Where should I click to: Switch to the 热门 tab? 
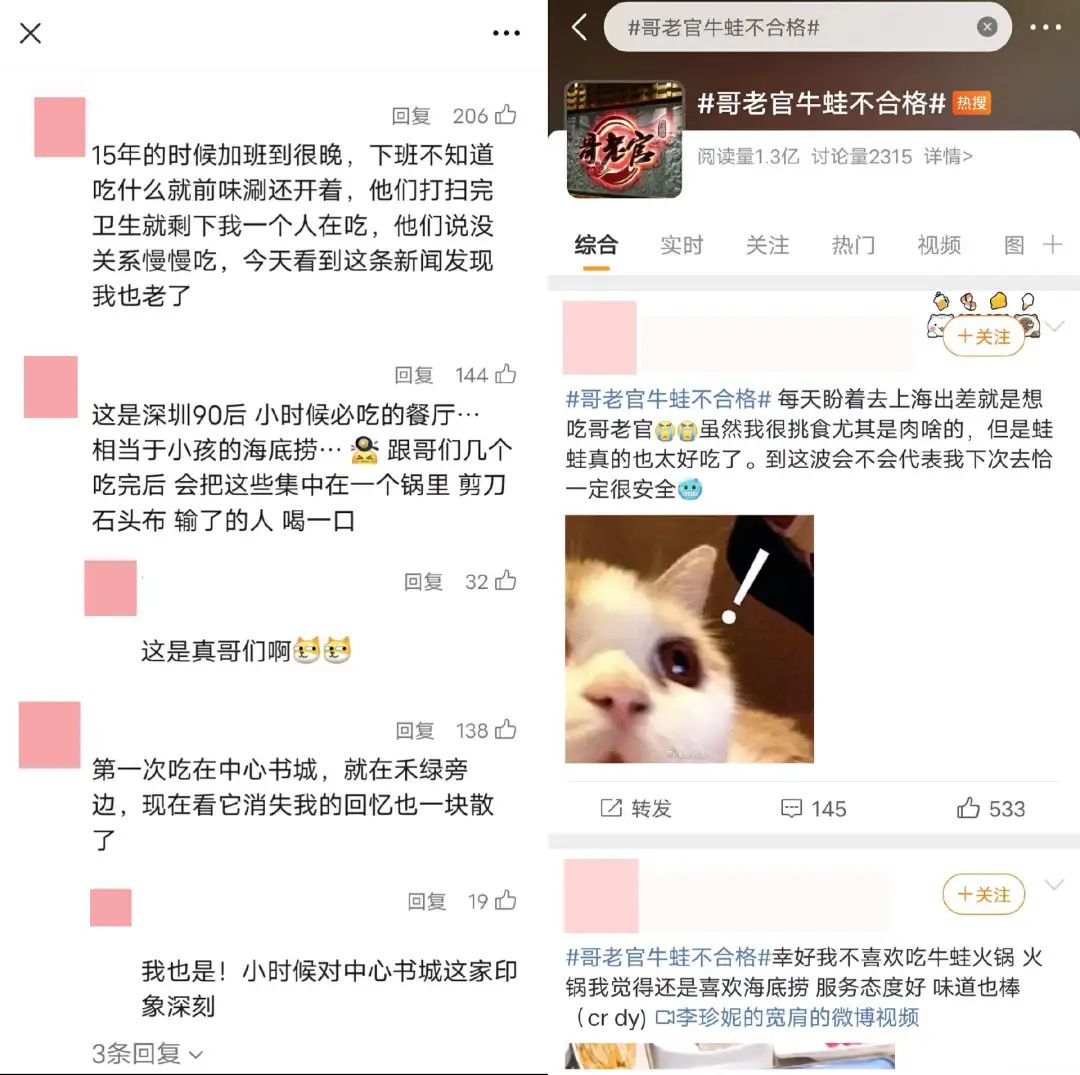(x=853, y=245)
